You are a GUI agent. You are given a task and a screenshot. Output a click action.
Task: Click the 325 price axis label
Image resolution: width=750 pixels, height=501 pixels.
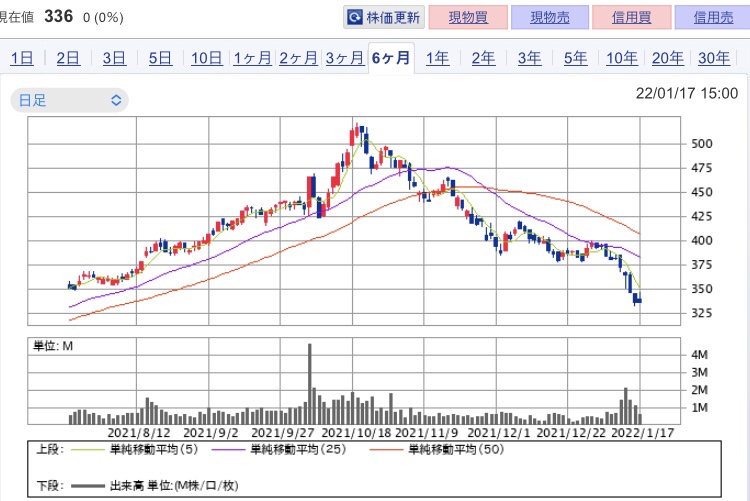click(x=702, y=313)
